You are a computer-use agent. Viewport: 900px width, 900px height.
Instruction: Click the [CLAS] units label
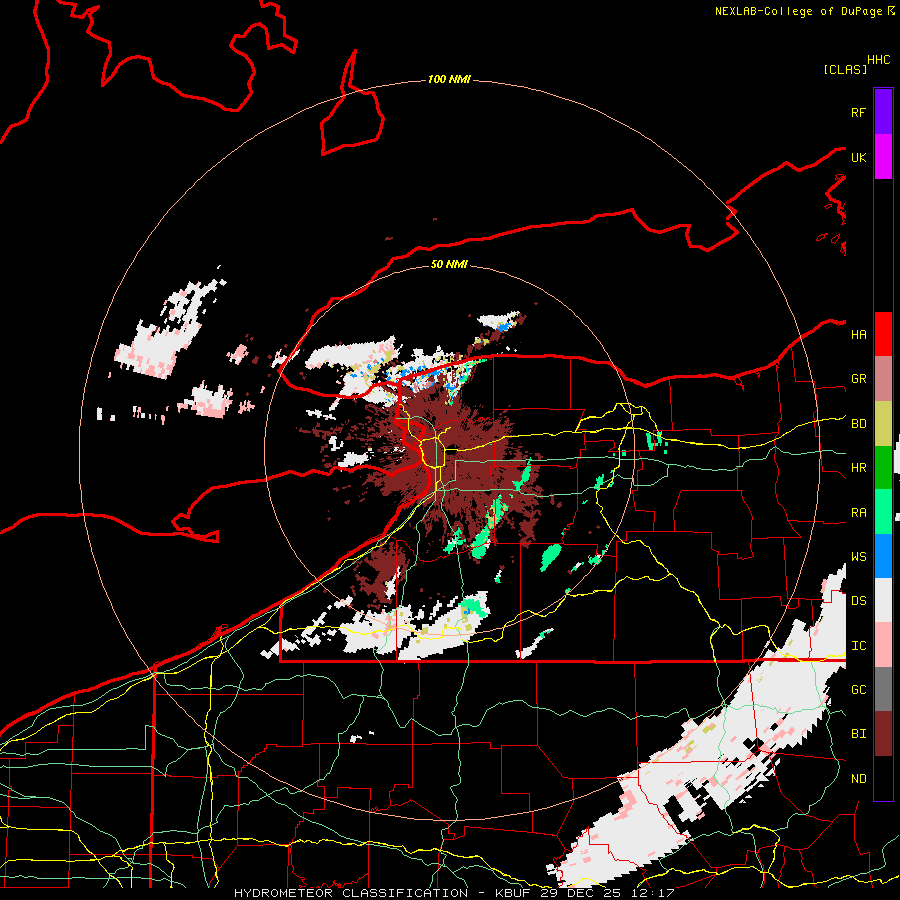(845, 69)
